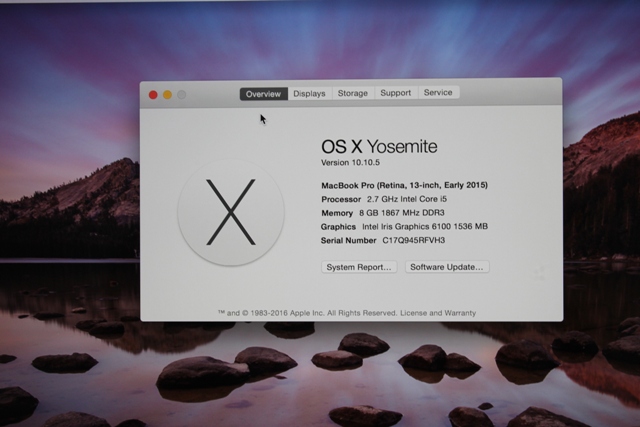Click the Apple copyright notice text
This screenshot has width=640, height=427.
click(307, 313)
